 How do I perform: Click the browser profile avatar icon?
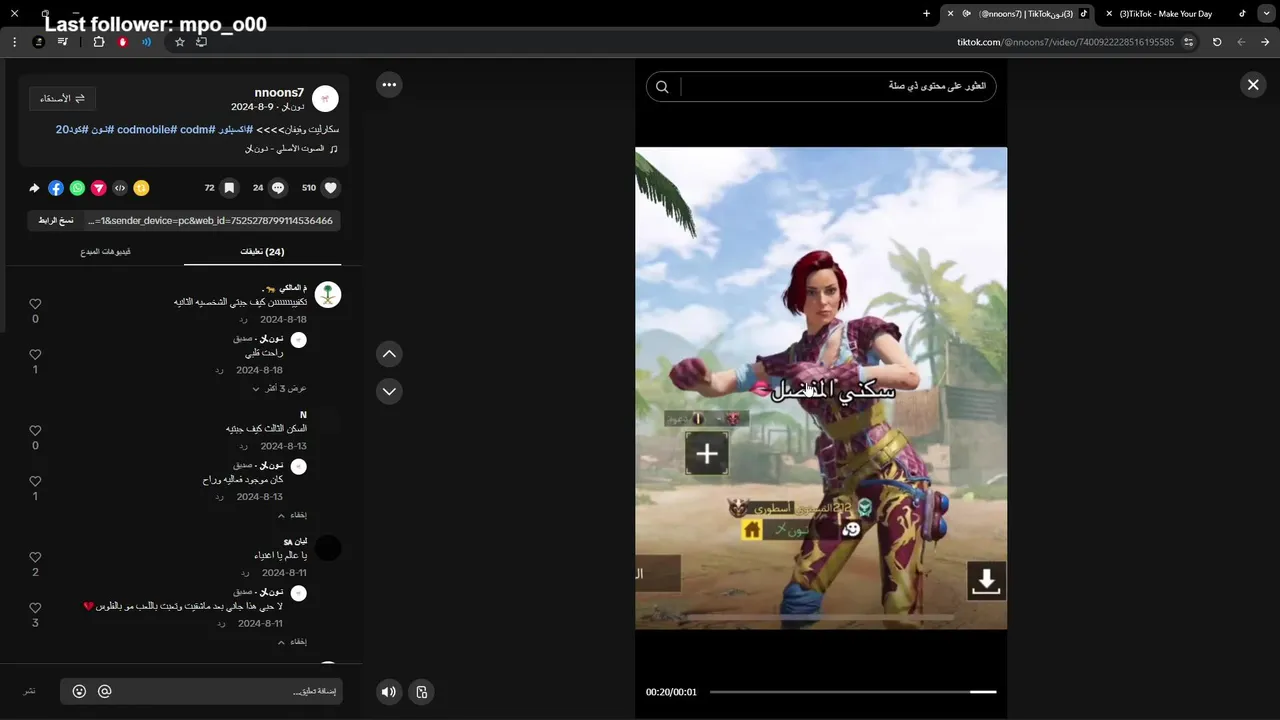pos(38,42)
